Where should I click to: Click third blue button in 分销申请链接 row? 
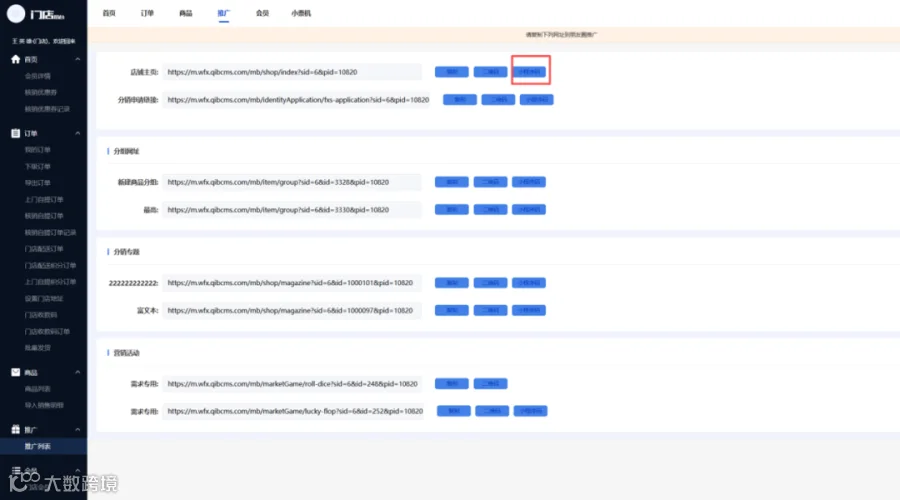(x=537, y=99)
